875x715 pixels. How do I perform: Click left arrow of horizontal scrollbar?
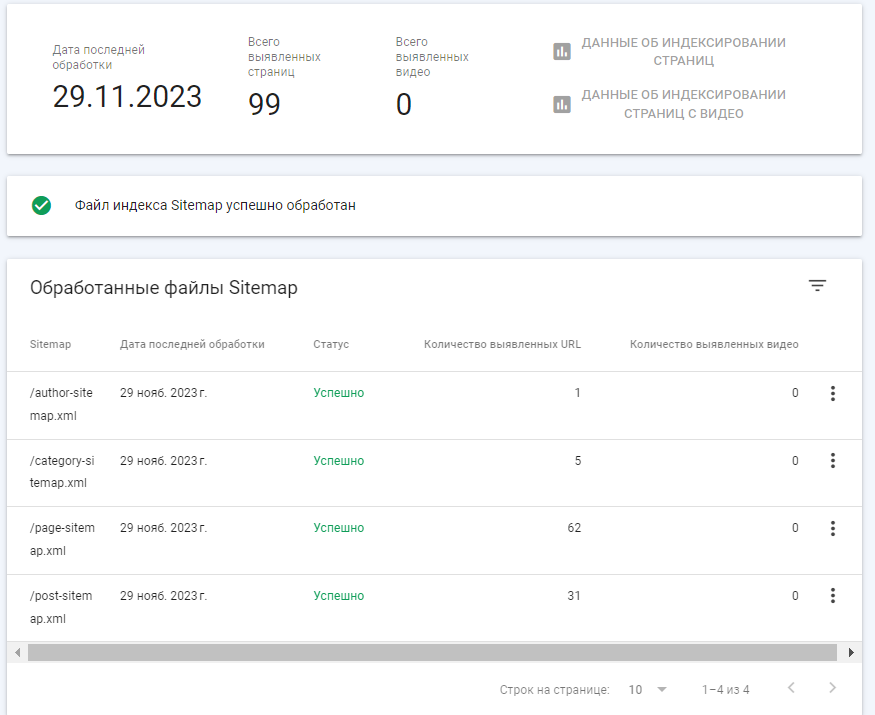[17, 652]
